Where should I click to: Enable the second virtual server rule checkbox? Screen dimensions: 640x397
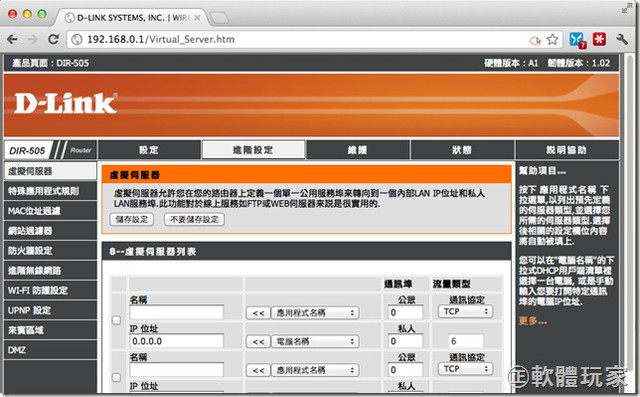tap(116, 377)
